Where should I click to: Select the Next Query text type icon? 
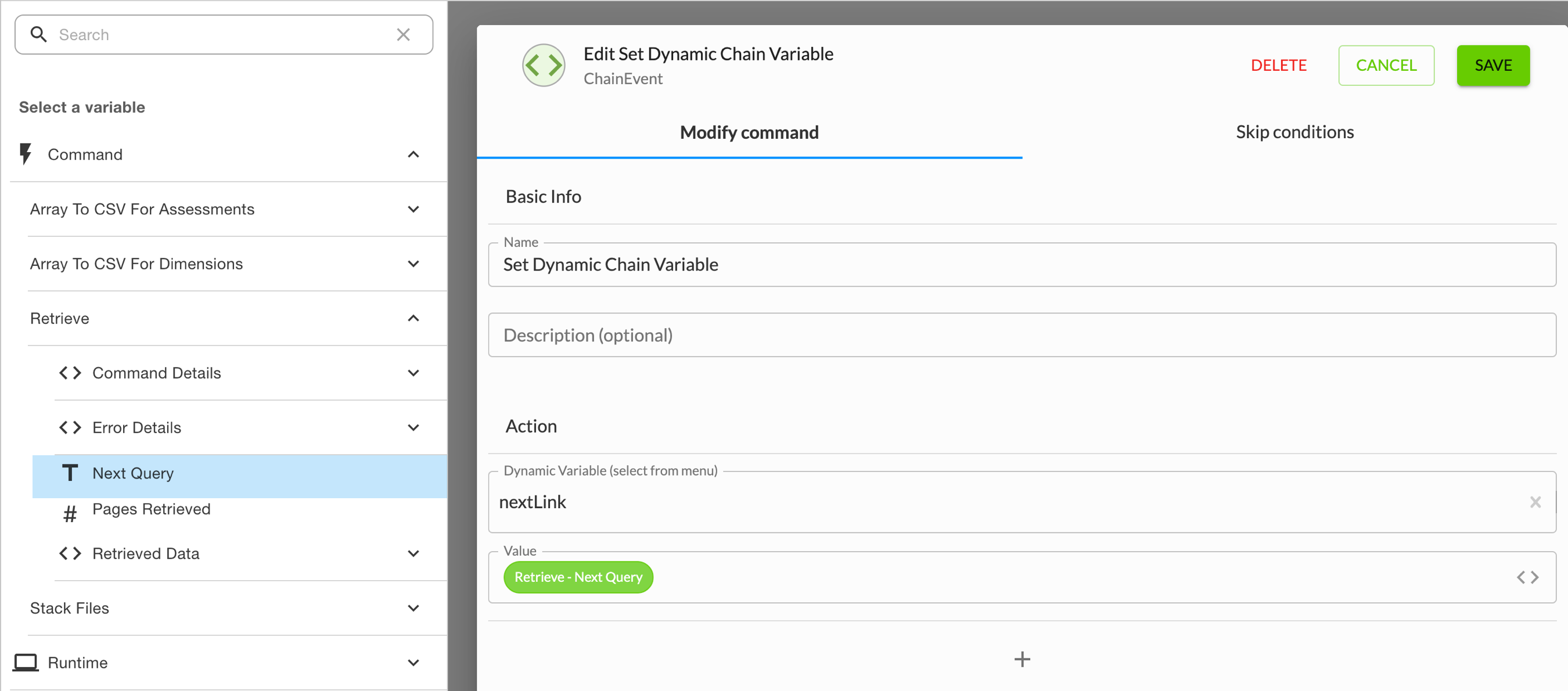pos(69,473)
